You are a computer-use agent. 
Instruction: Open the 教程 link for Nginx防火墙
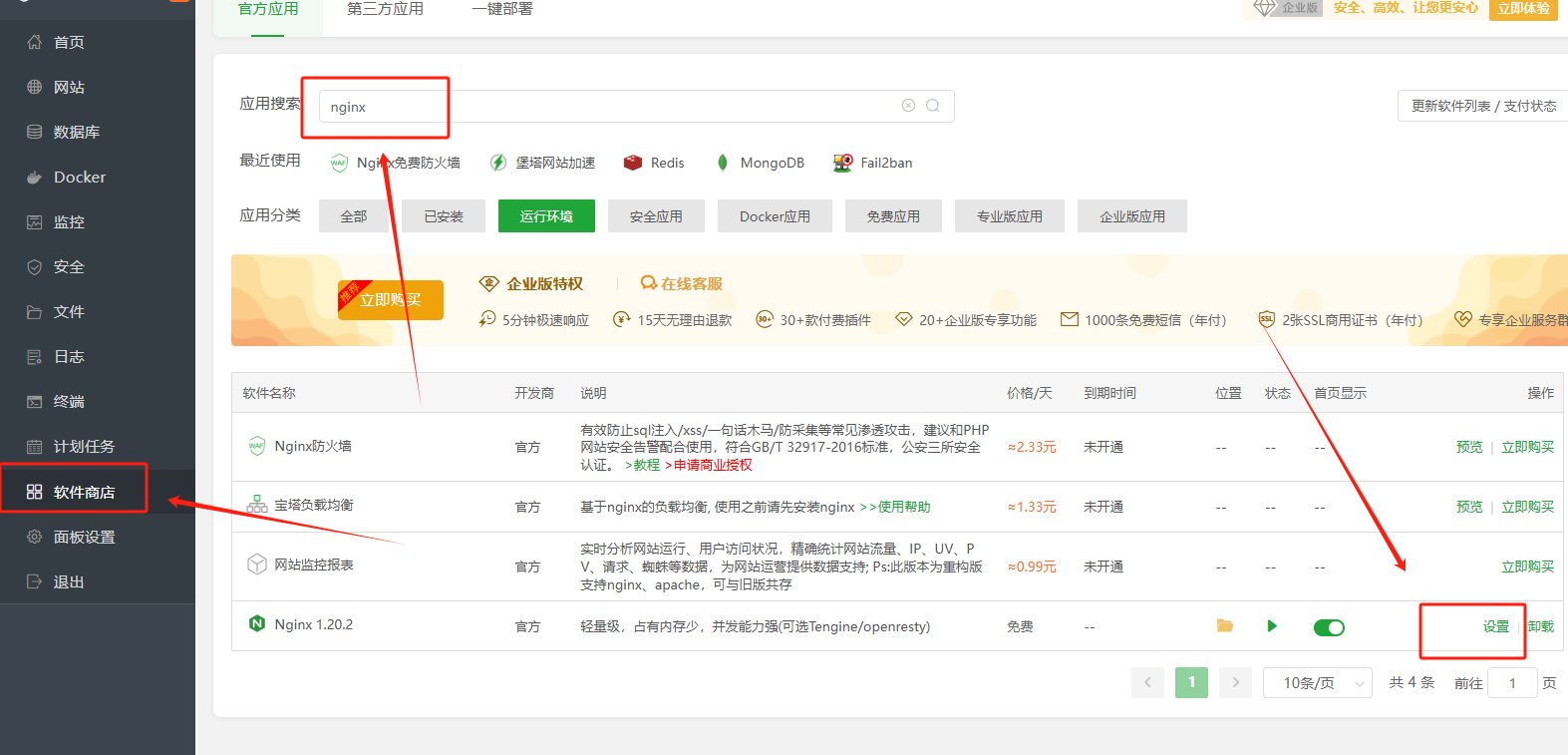coord(643,465)
